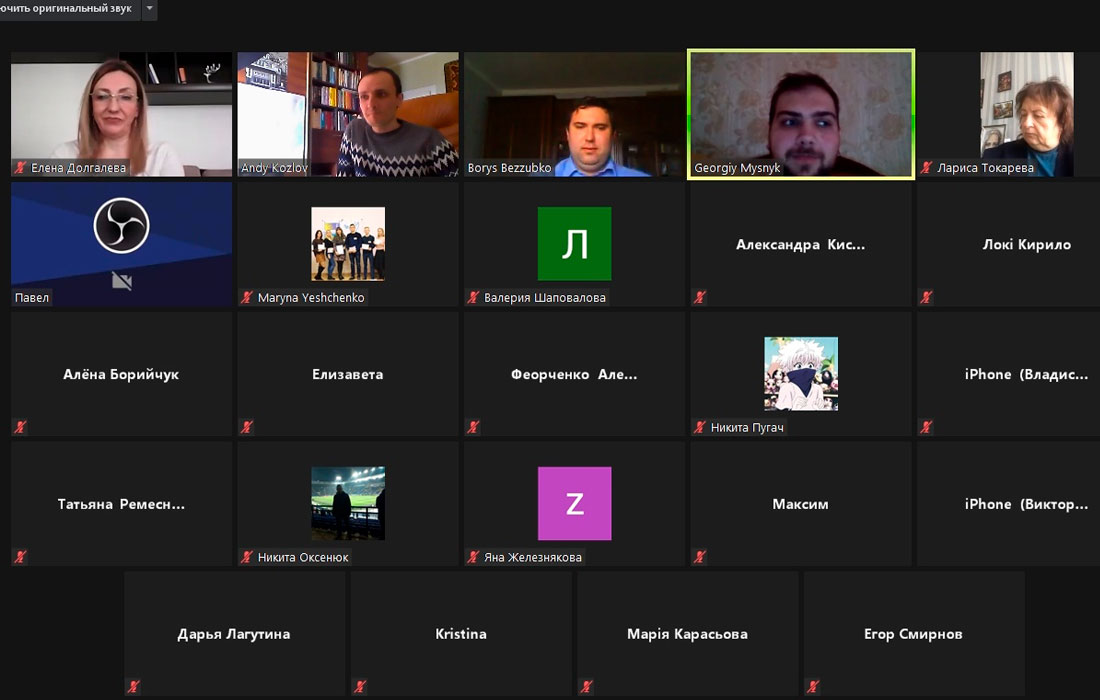Screen dimensions: 1100x700
Task: Click muted mic icon in Kristina's tile
Action: (x=360, y=687)
